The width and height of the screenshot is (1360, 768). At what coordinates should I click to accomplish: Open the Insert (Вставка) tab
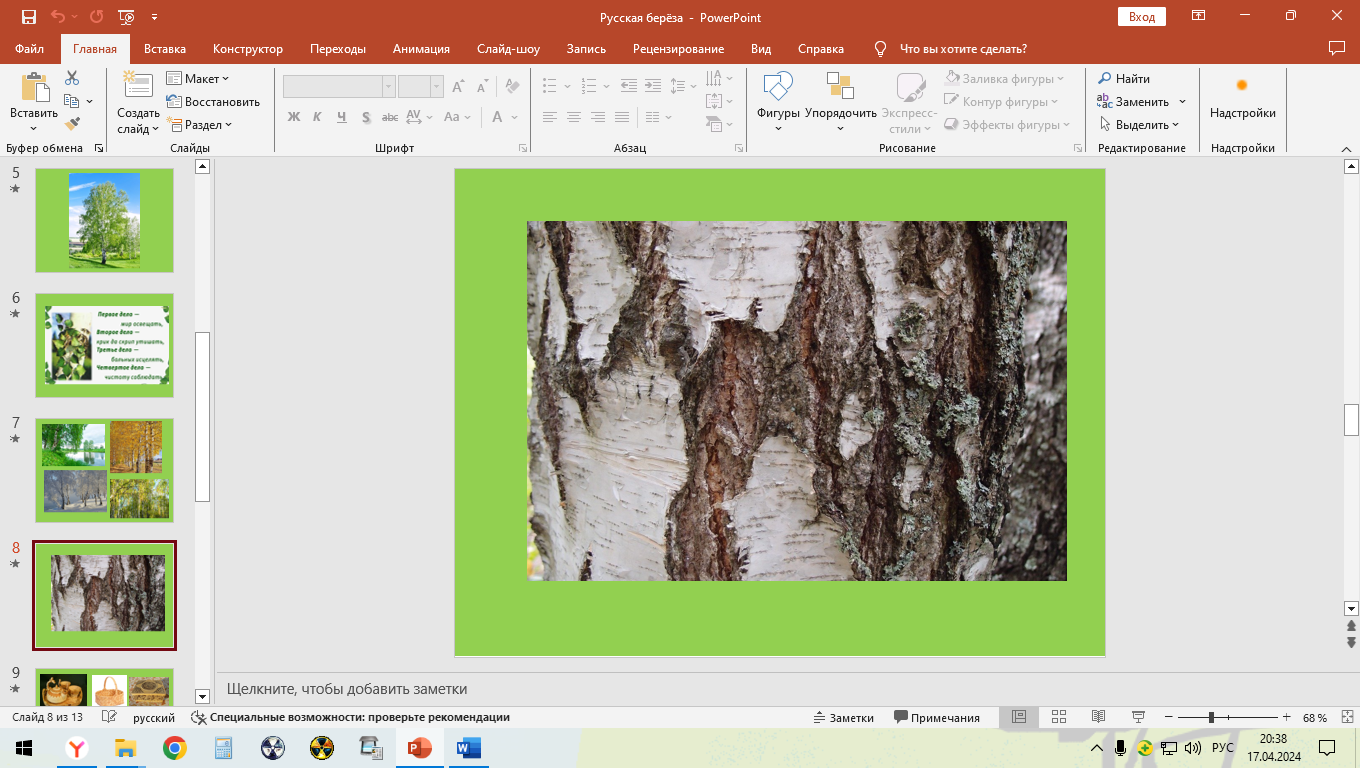(x=165, y=49)
